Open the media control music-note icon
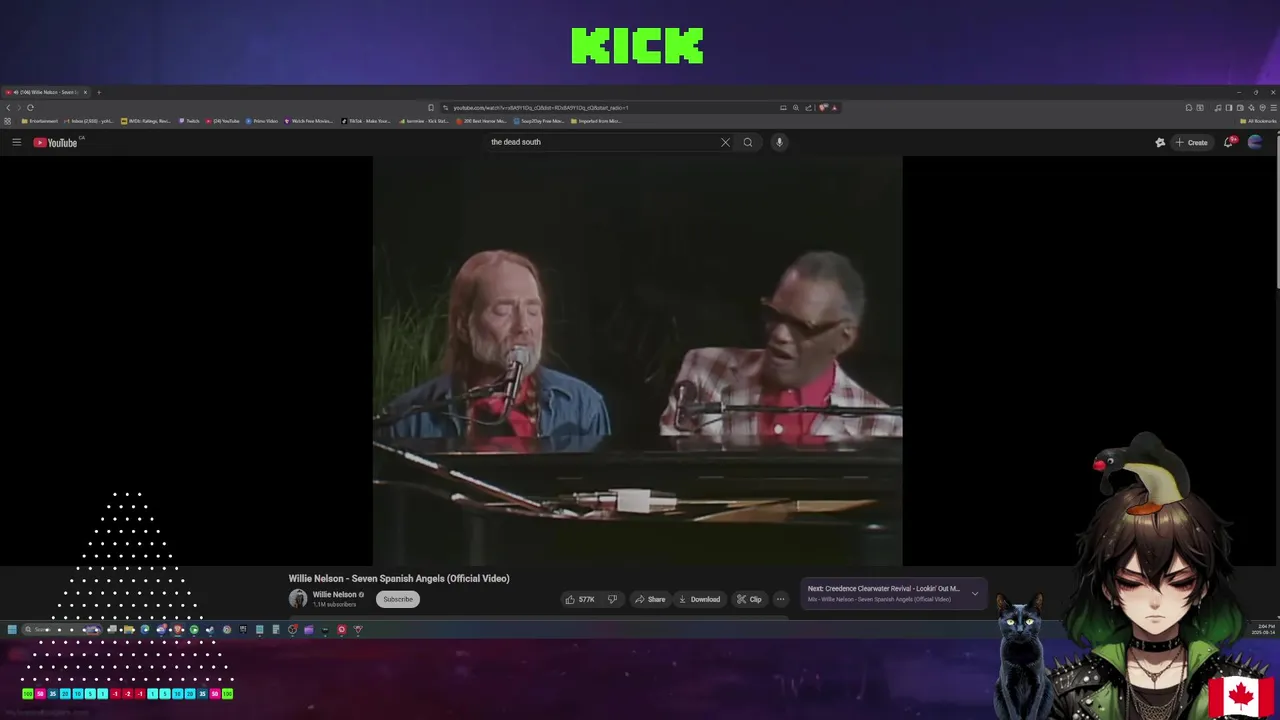This screenshot has height=720, width=1280. (1217, 107)
